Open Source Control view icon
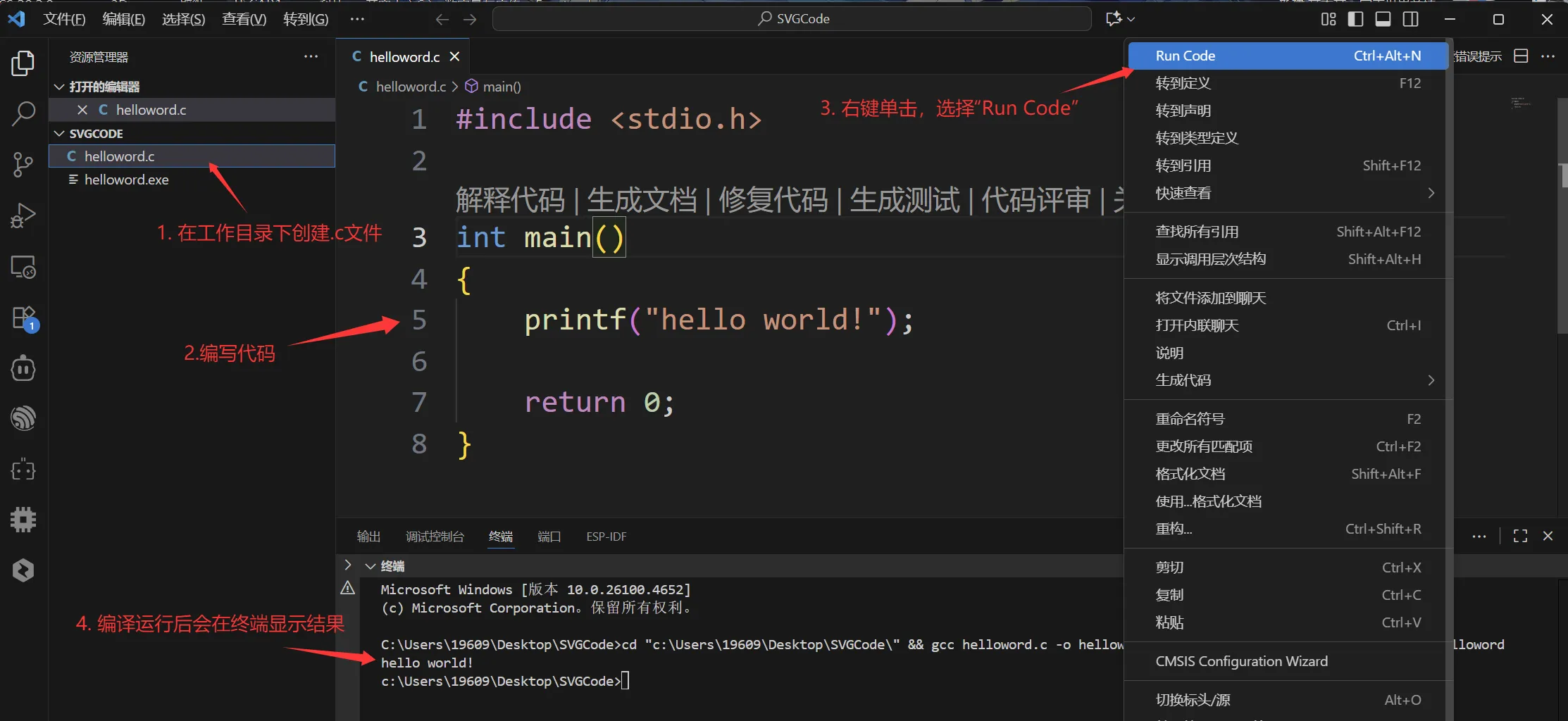 coord(23,165)
